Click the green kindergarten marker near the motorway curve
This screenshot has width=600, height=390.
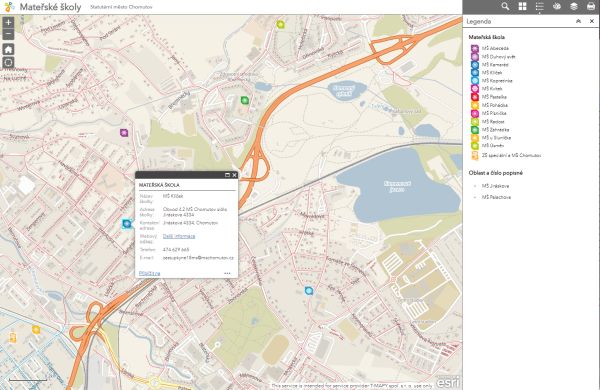(x=245, y=100)
